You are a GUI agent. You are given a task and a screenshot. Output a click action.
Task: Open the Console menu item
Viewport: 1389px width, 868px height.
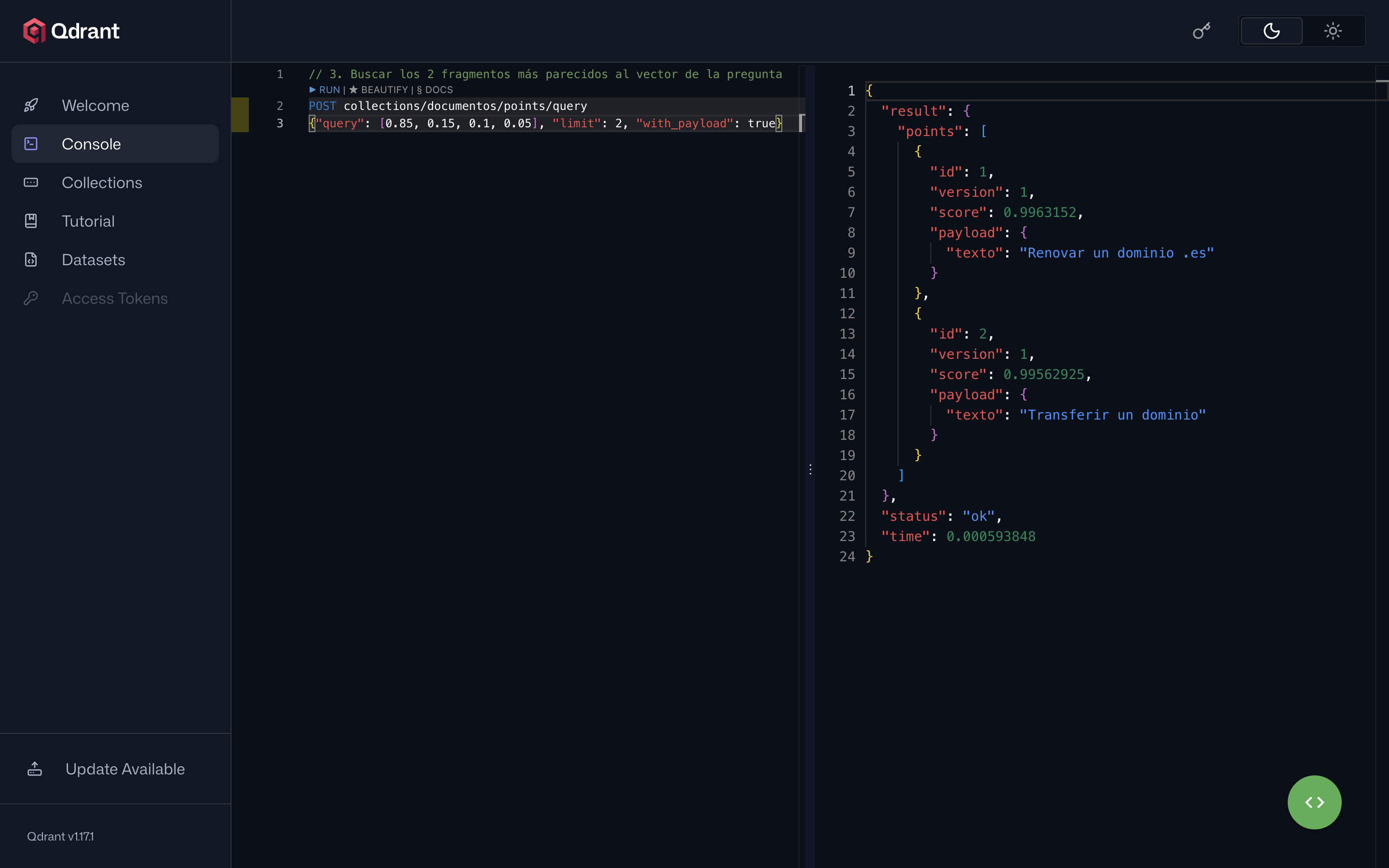pyautogui.click(x=115, y=144)
